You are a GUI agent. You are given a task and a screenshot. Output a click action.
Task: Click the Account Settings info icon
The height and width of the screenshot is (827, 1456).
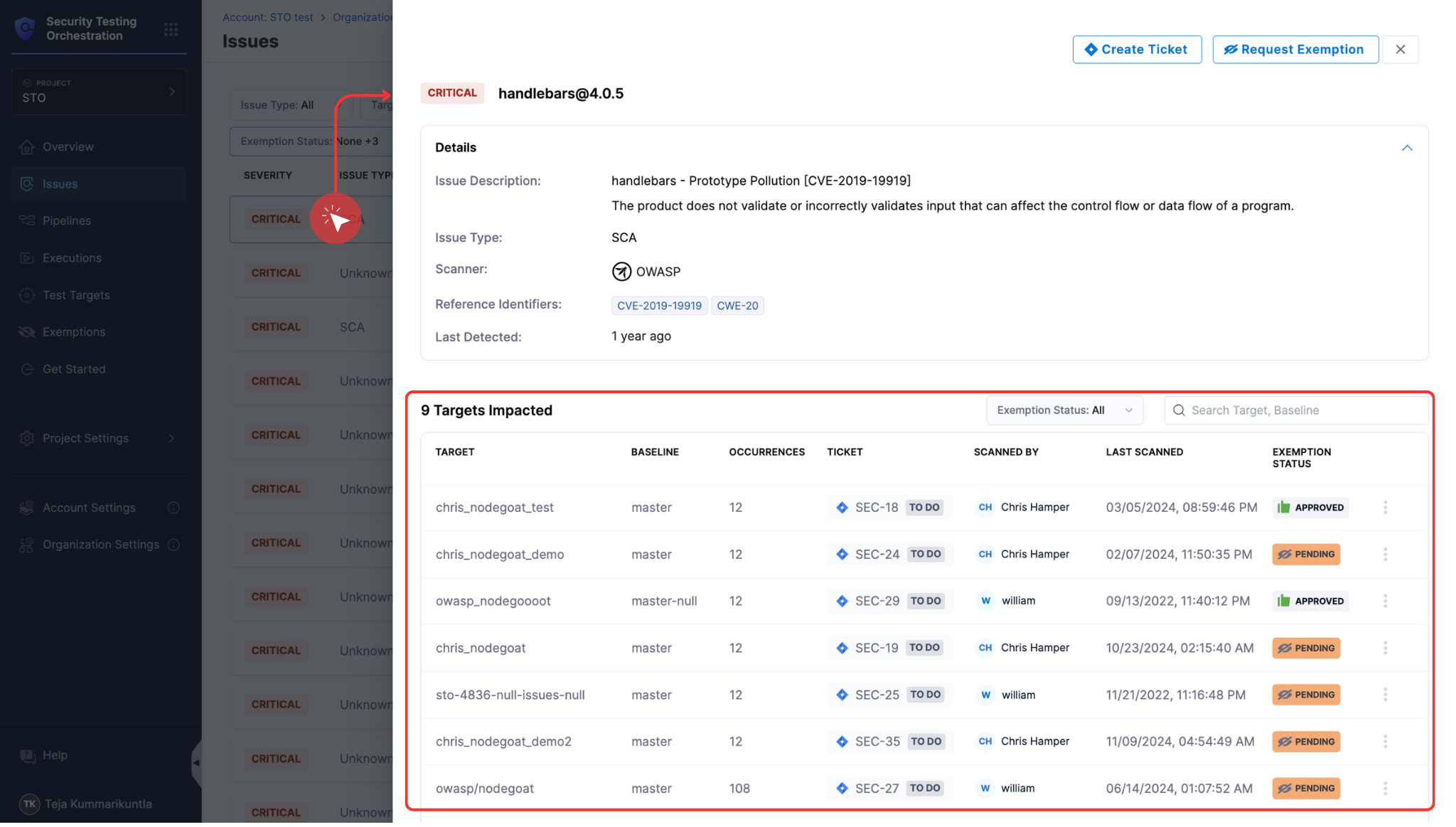[x=173, y=508]
